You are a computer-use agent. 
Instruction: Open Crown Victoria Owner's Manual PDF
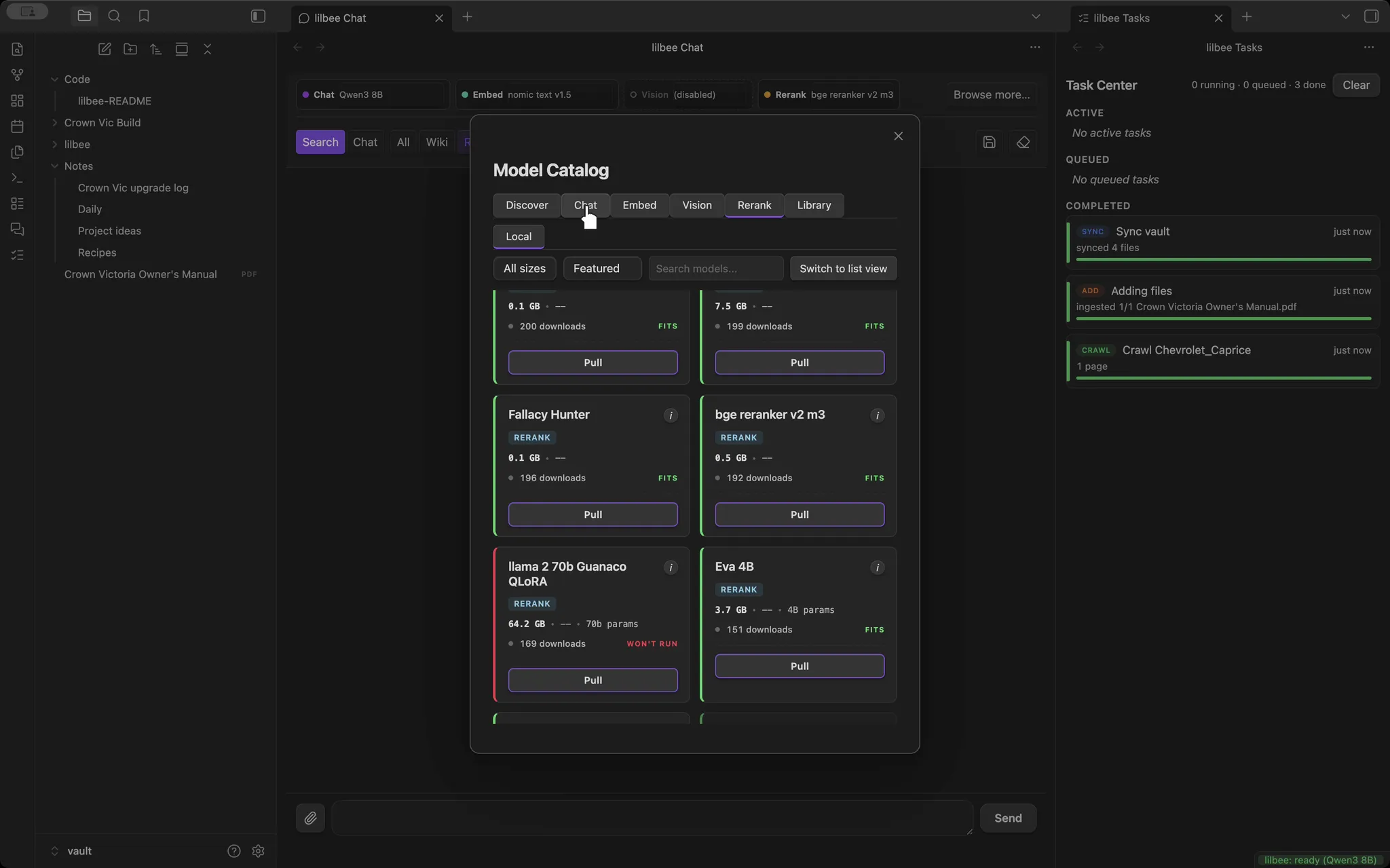(140, 274)
